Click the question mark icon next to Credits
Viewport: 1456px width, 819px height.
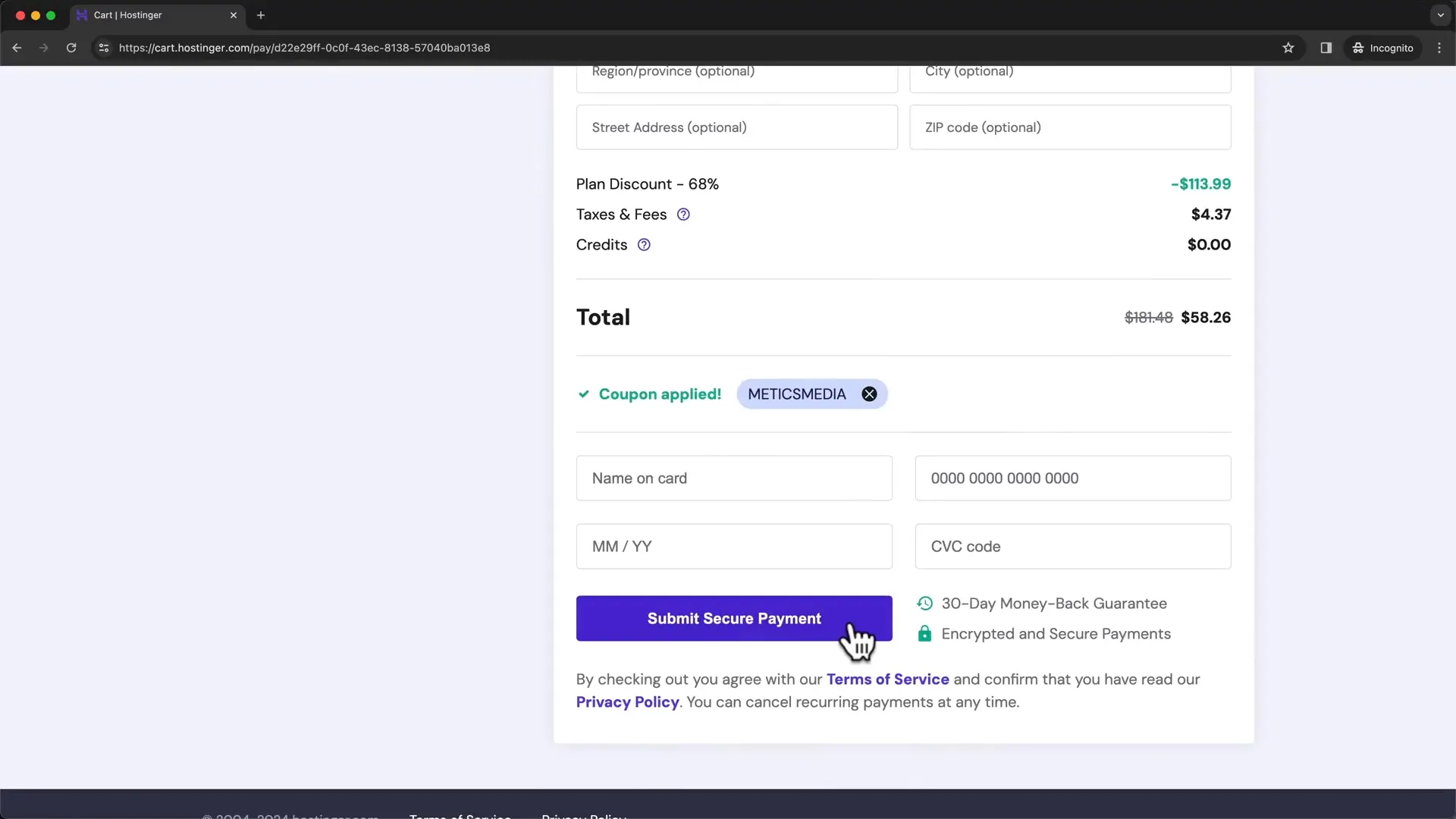[x=644, y=244]
